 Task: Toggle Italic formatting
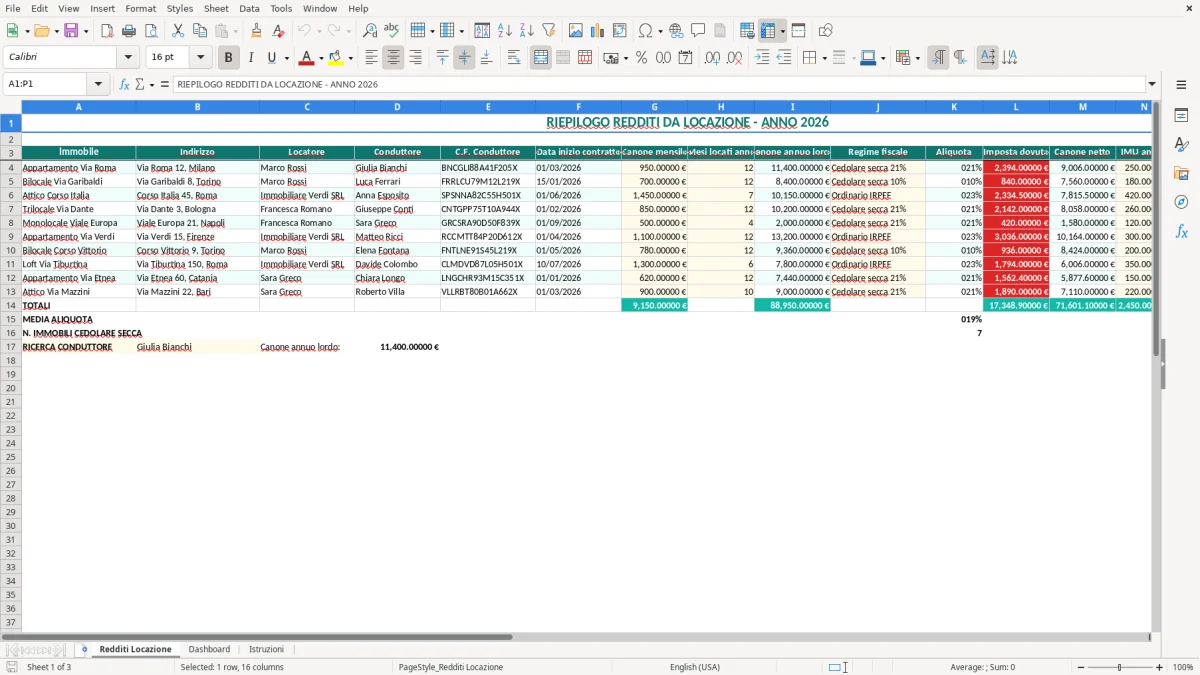[x=251, y=58]
